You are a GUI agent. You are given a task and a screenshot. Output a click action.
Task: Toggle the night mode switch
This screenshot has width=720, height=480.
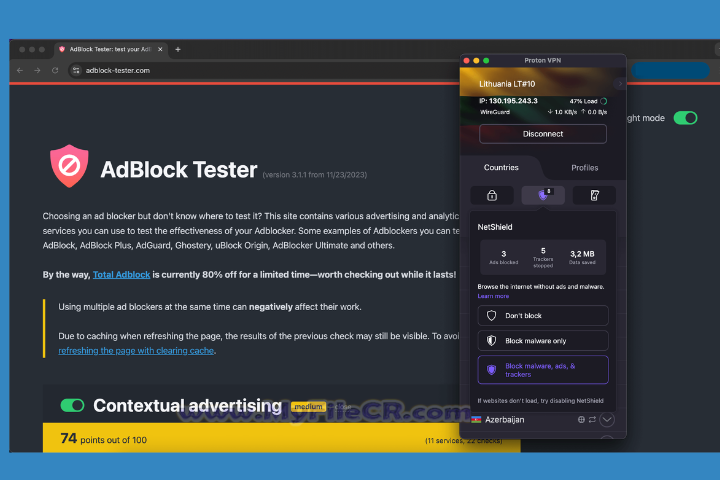pyautogui.click(x=685, y=118)
